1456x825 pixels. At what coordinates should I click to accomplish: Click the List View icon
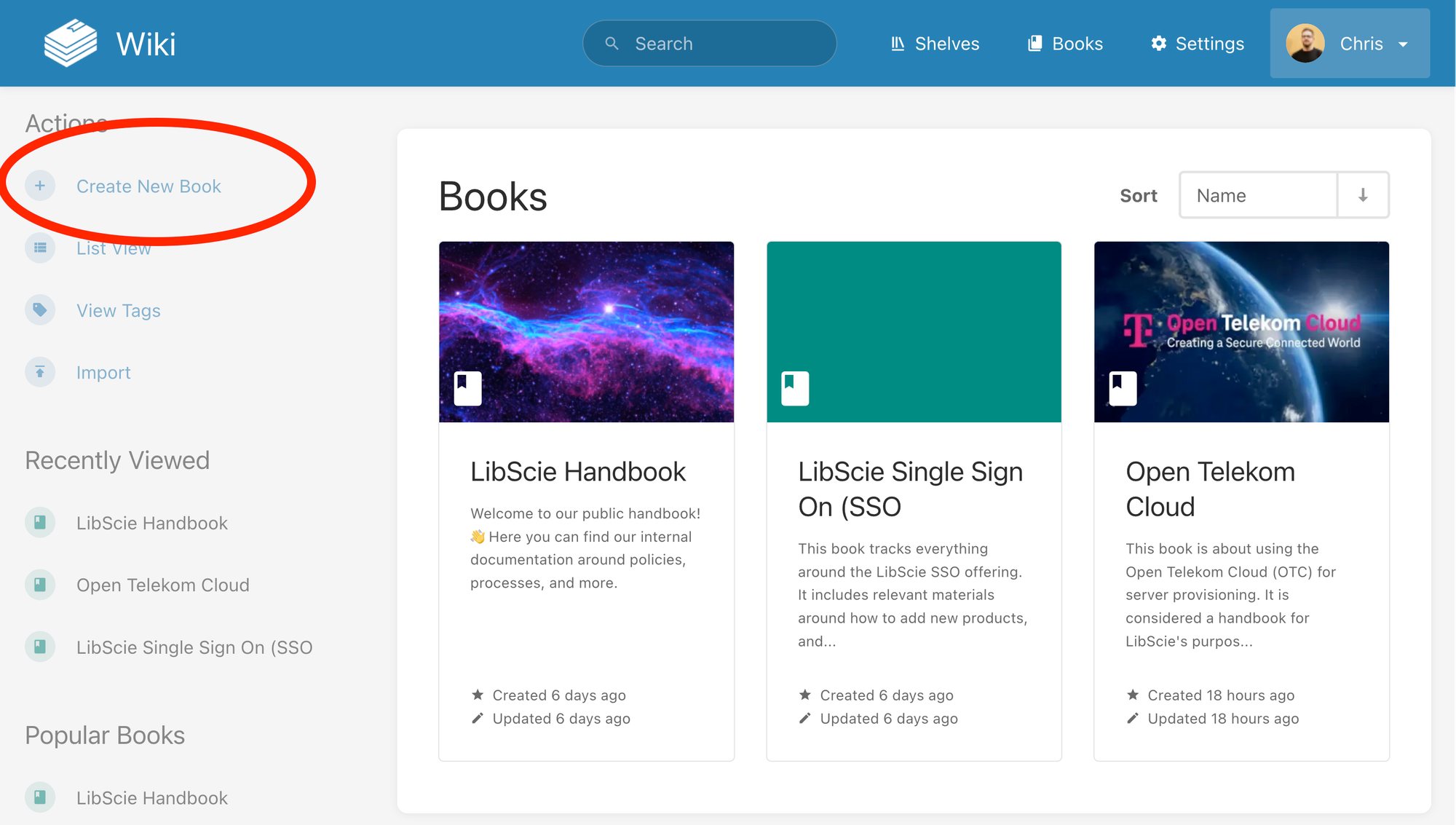coord(40,248)
